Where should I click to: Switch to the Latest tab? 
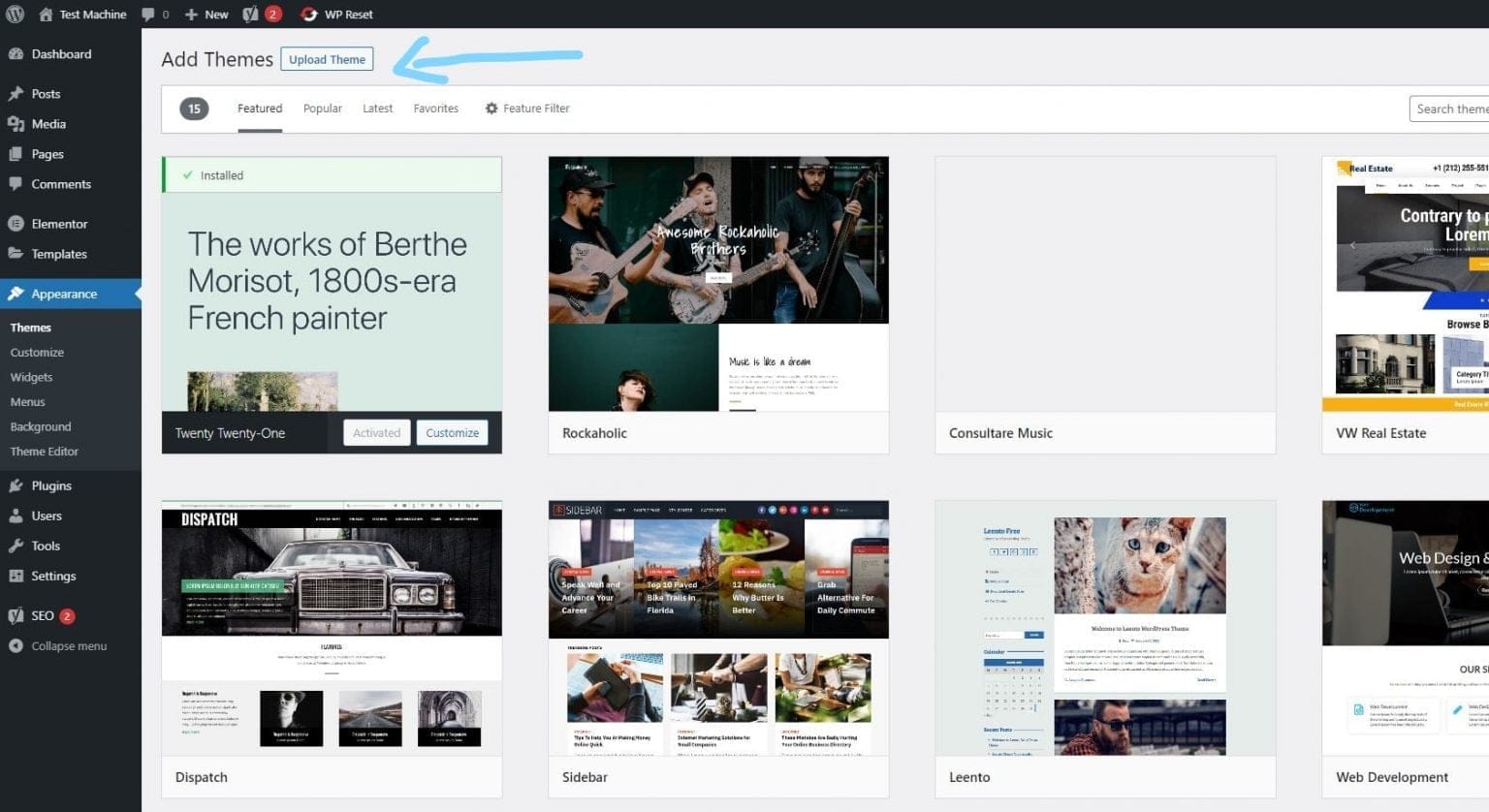(377, 109)
